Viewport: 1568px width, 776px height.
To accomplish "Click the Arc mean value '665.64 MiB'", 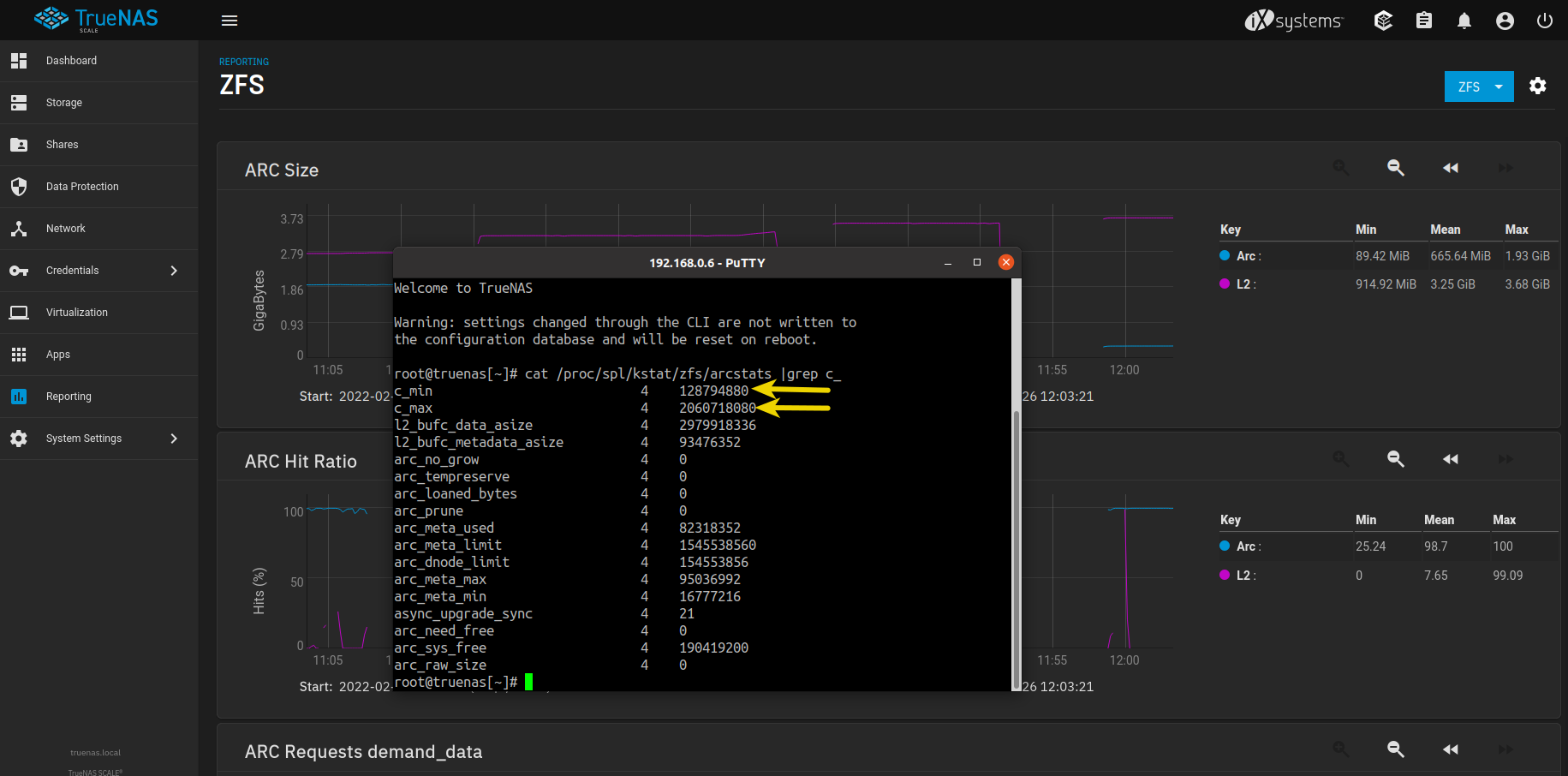I will point(1460,256).
